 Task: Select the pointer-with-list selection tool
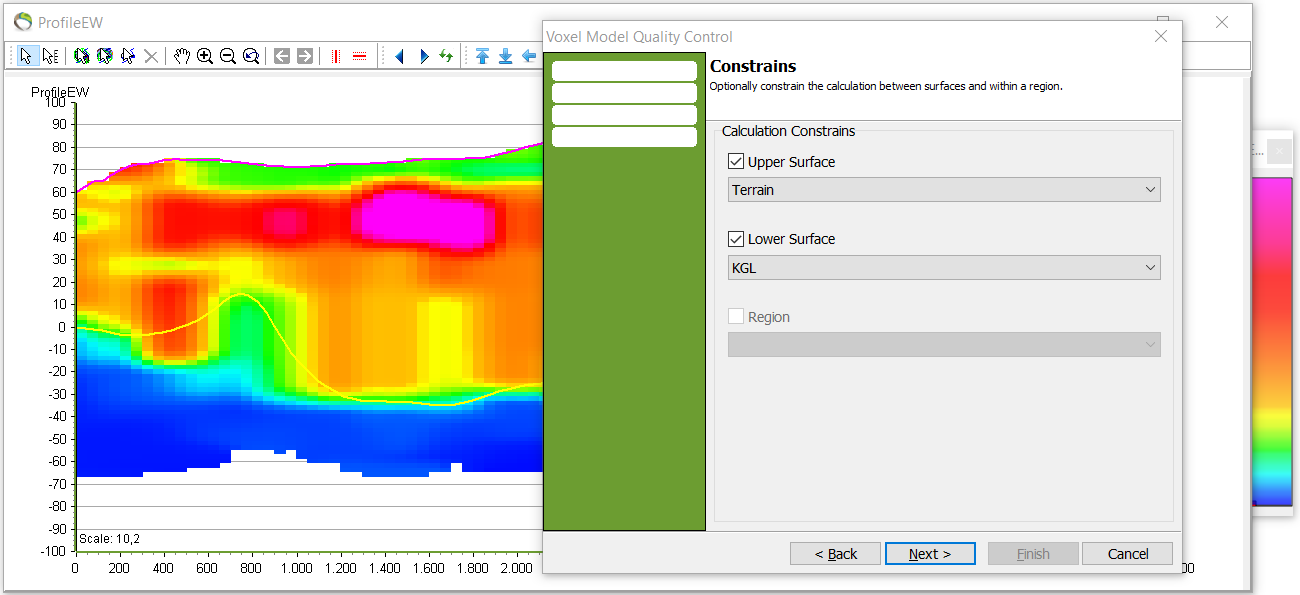point(50,56)
